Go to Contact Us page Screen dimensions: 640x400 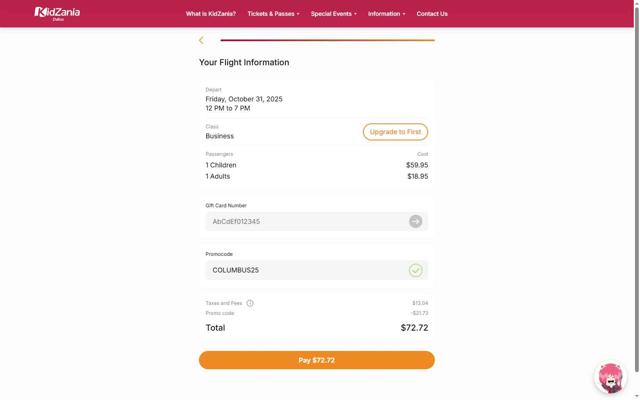click(432, 14)
